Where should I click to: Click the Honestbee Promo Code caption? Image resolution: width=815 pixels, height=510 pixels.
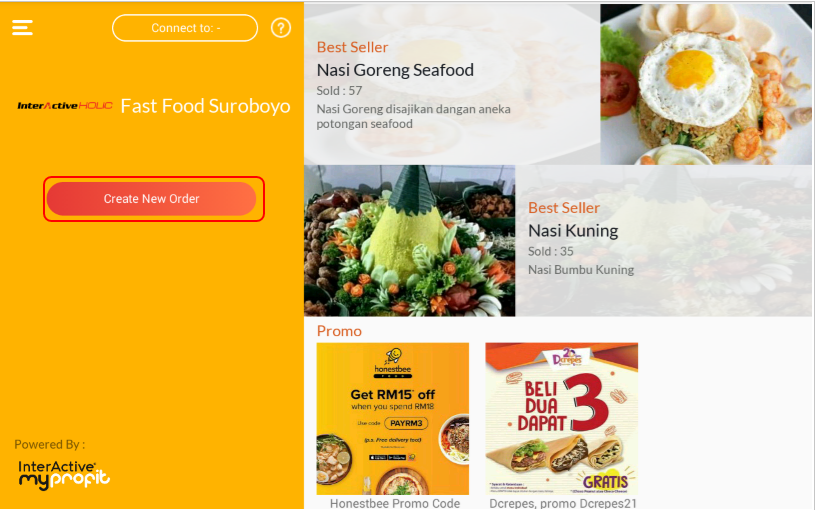tap(395, 503)
